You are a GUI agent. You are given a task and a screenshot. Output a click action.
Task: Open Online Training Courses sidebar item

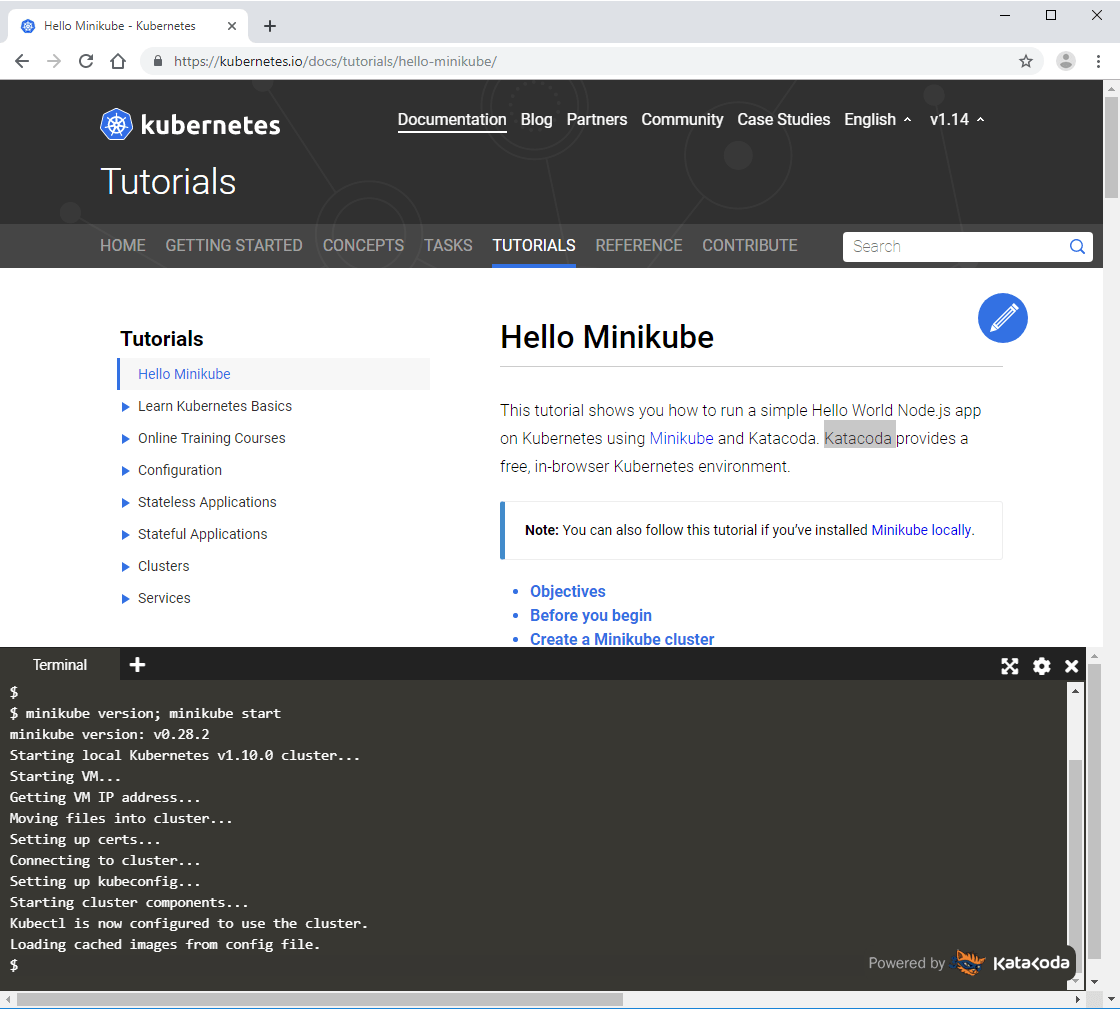click(211, 438)
